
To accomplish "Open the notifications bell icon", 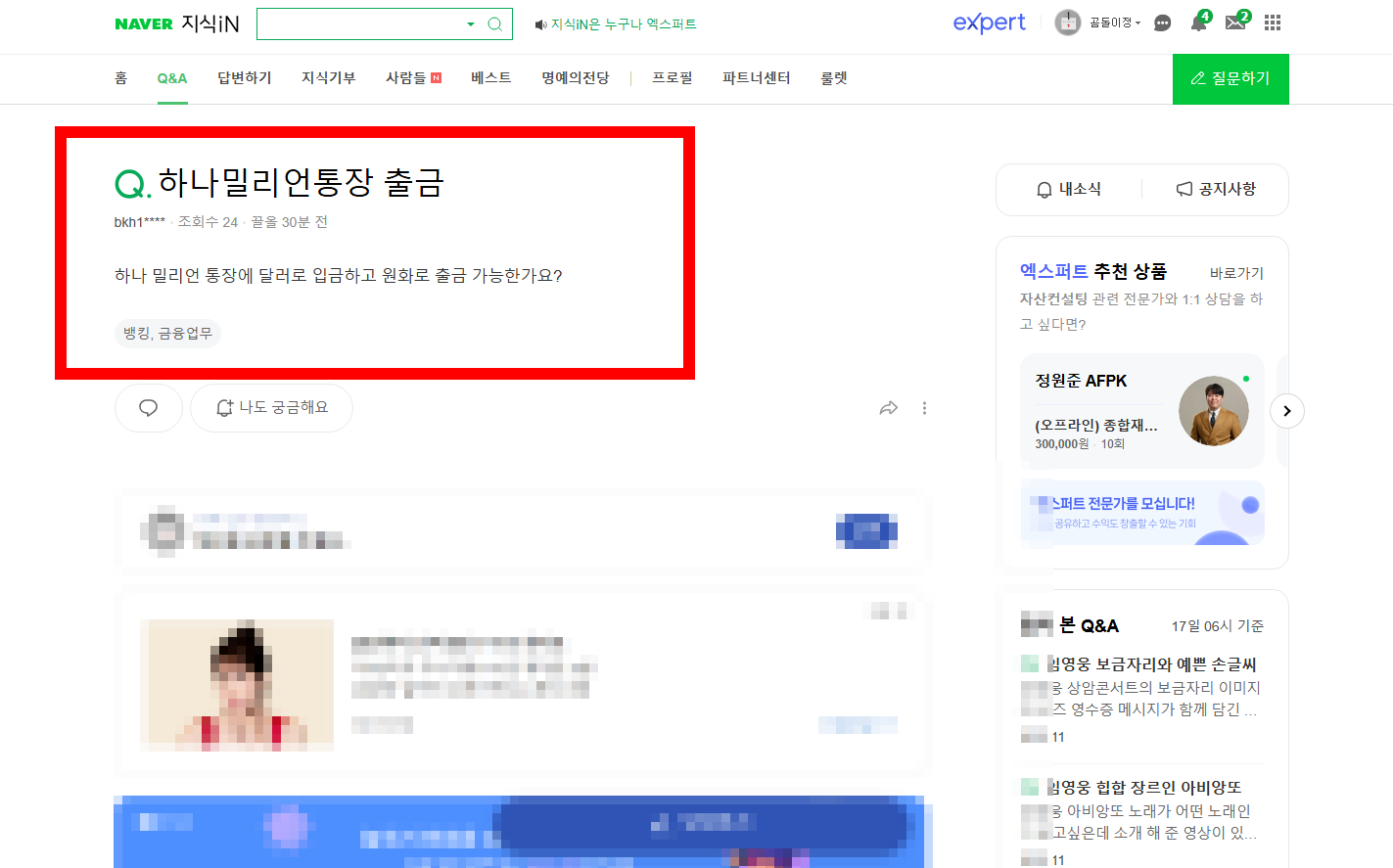I will pyautogui.click(x=1199, y=22).
